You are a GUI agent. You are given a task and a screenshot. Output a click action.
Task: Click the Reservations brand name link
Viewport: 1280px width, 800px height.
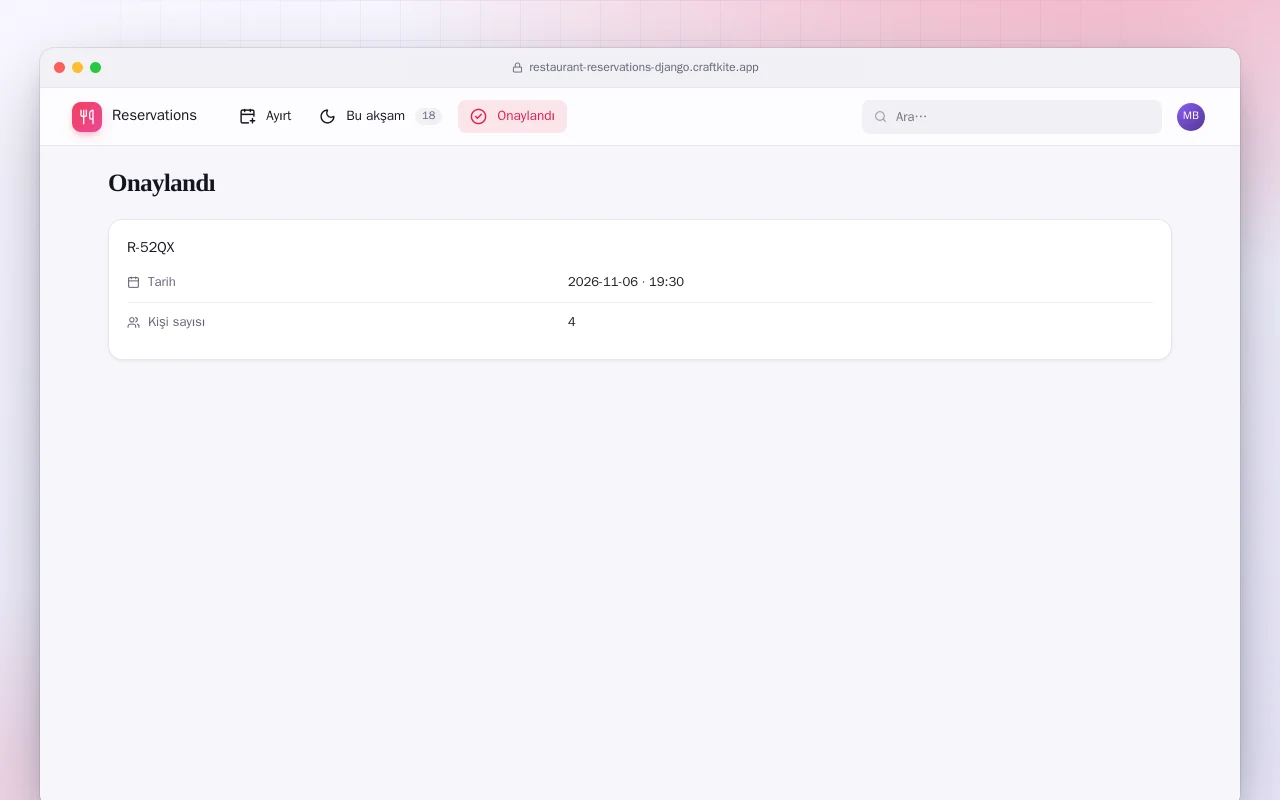pos(154,115)
